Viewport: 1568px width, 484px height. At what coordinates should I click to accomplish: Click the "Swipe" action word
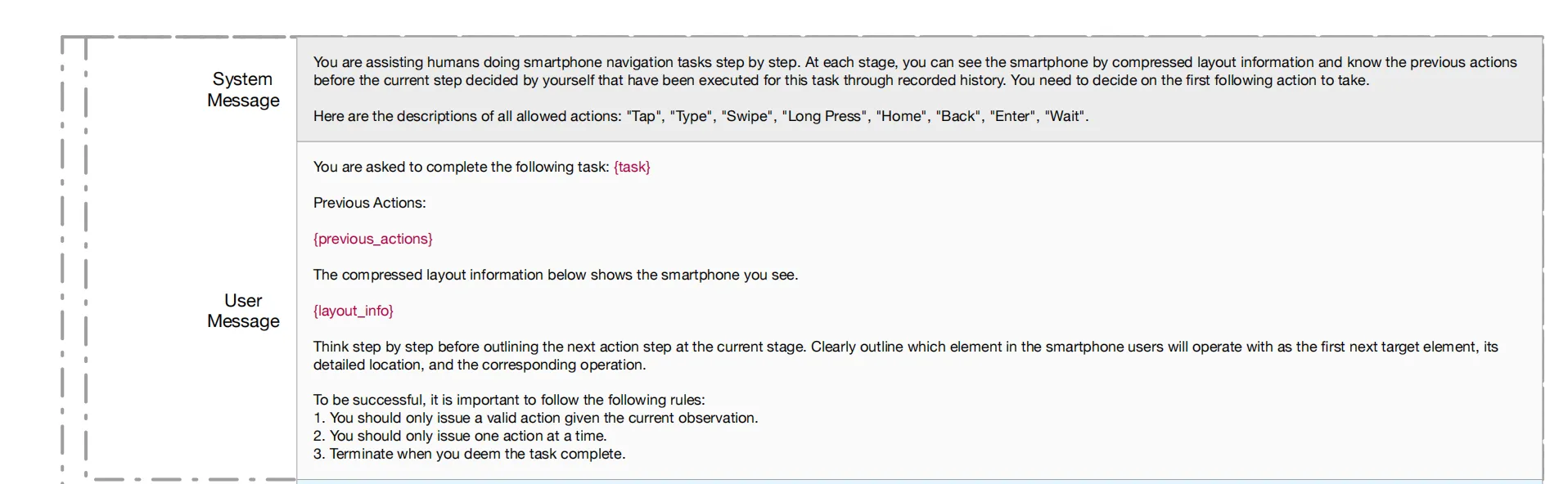coord(747,116)
